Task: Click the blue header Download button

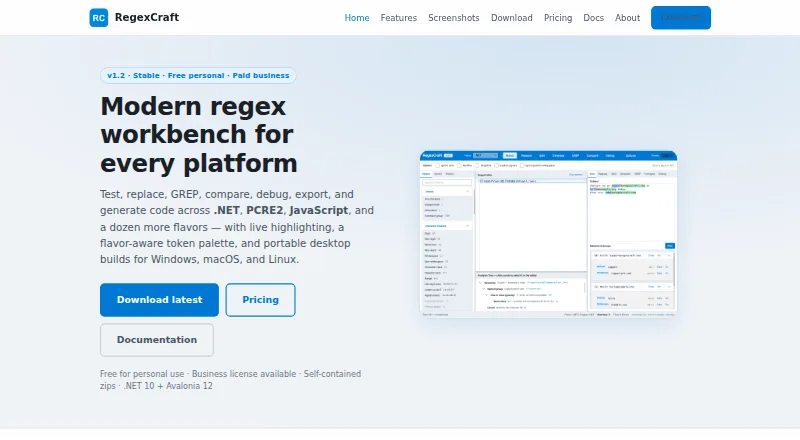Action: [x=681, y=18]
